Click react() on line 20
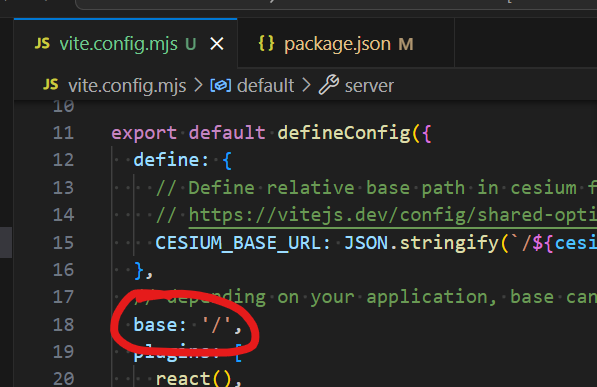Screen dimensions: 597x387 pyautogui.click(x=193, y=379)
